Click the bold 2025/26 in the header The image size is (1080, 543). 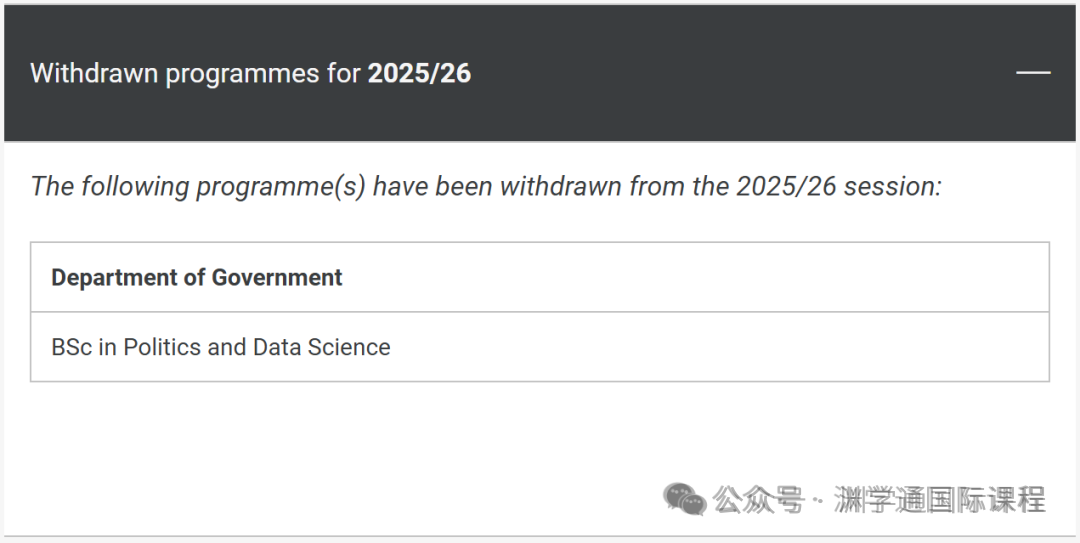419,73
